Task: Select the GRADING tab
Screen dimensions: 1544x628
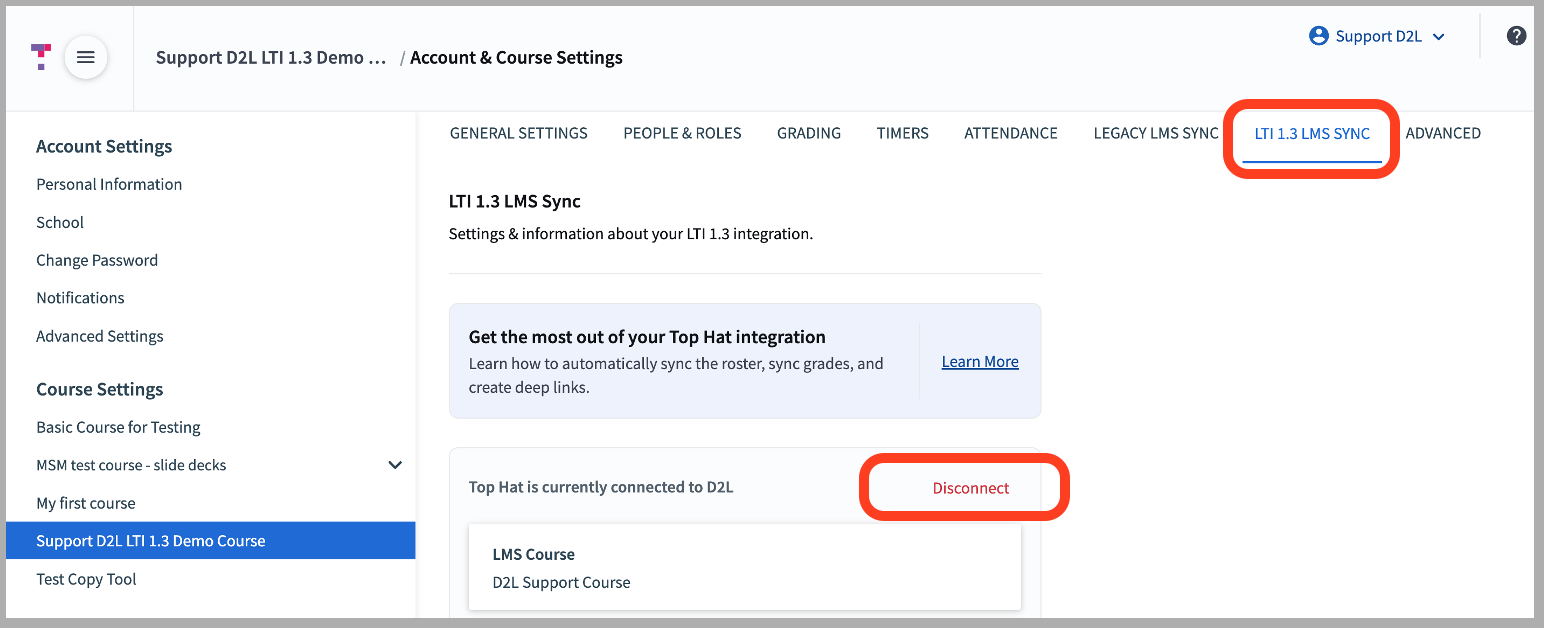Action: tap(809, 132)
